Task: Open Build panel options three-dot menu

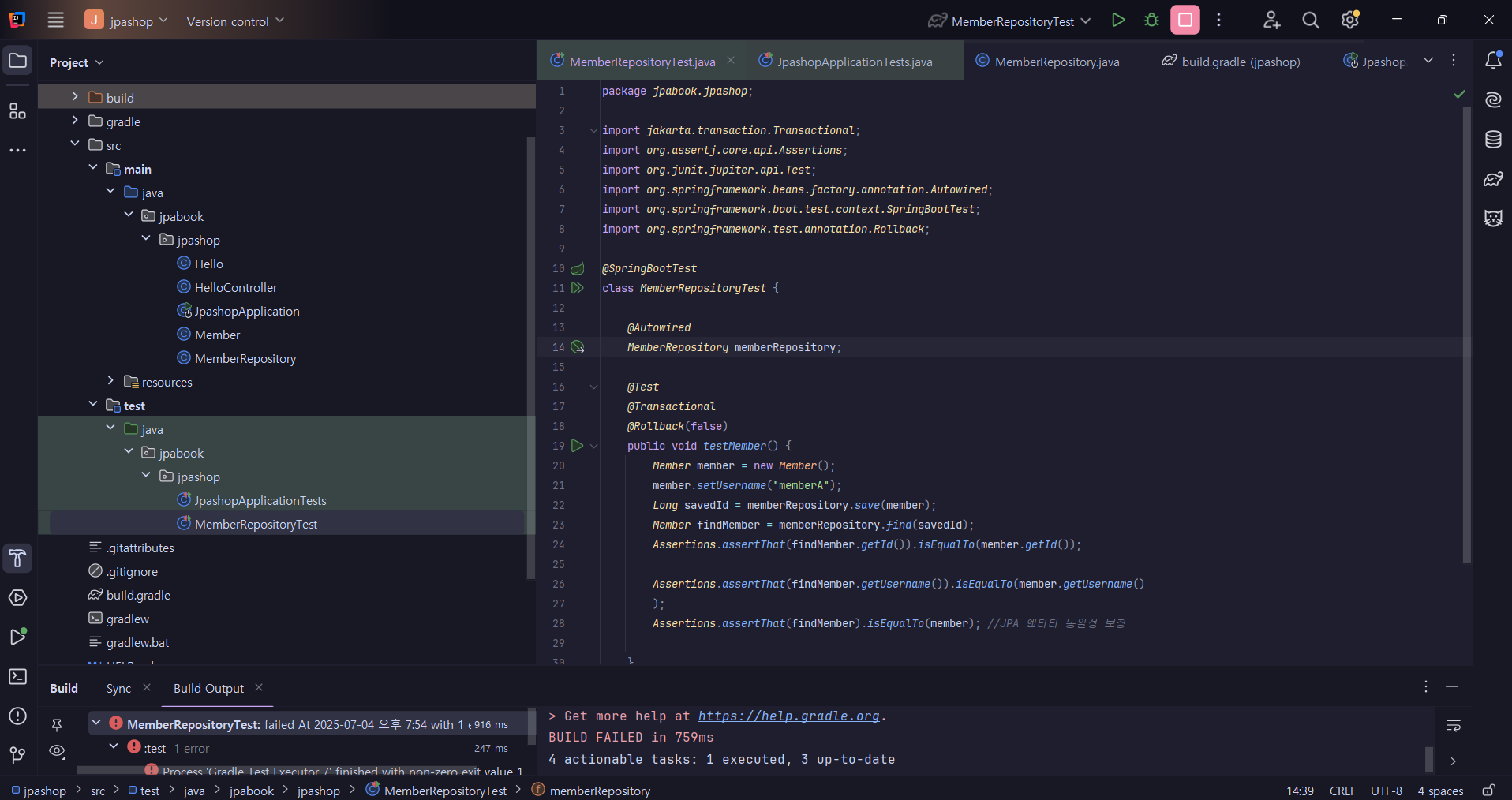Action: pyautogui.click(x=1426, y=686)
